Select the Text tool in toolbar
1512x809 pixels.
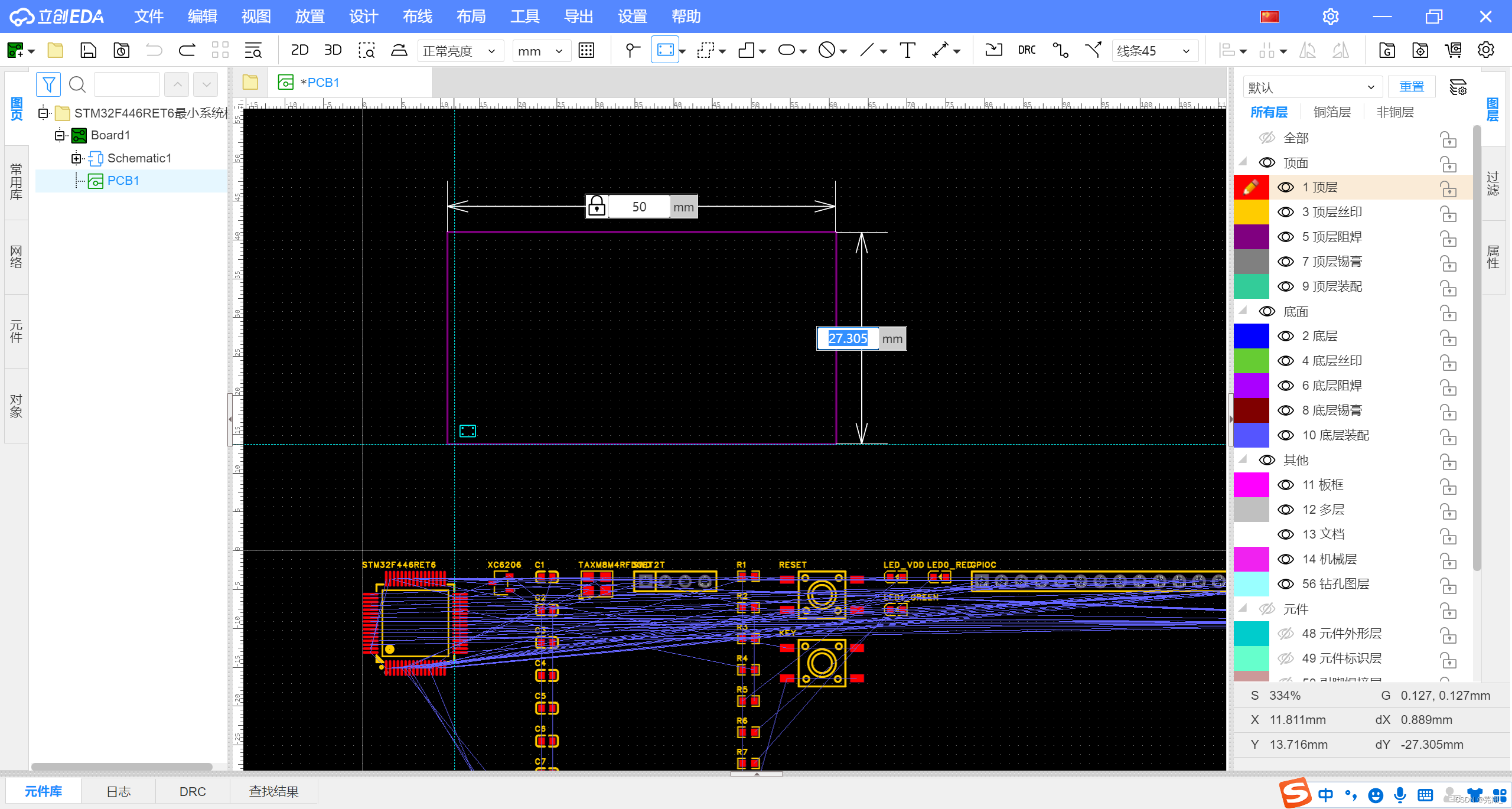pos(907,50)
